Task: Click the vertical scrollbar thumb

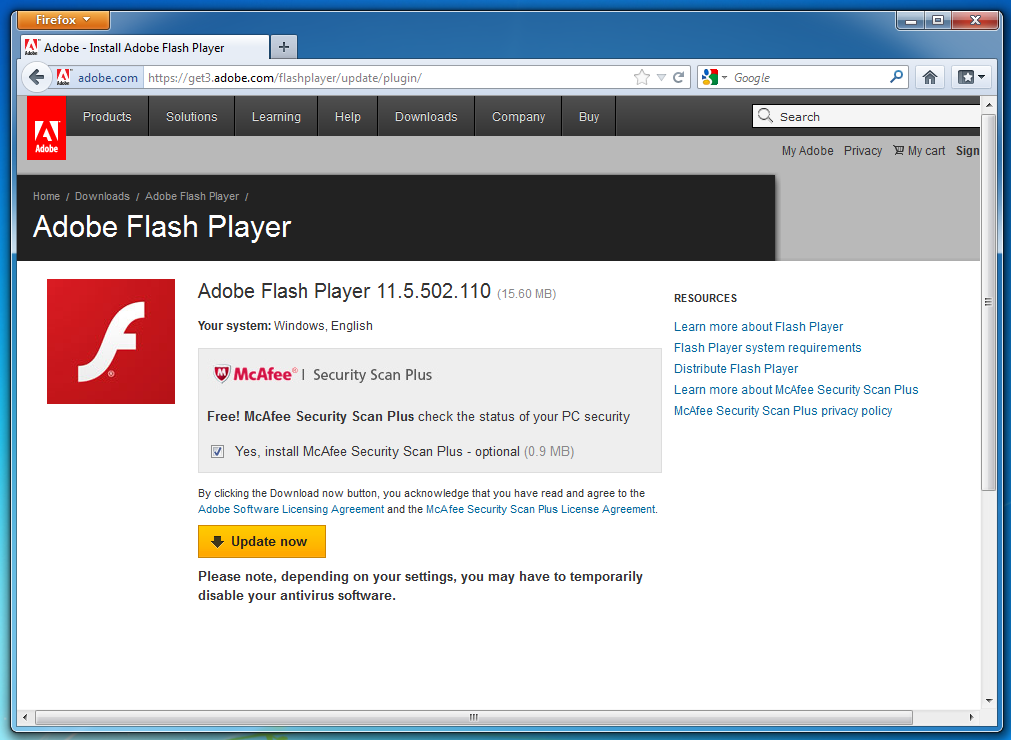Action: tap(988, 302)
